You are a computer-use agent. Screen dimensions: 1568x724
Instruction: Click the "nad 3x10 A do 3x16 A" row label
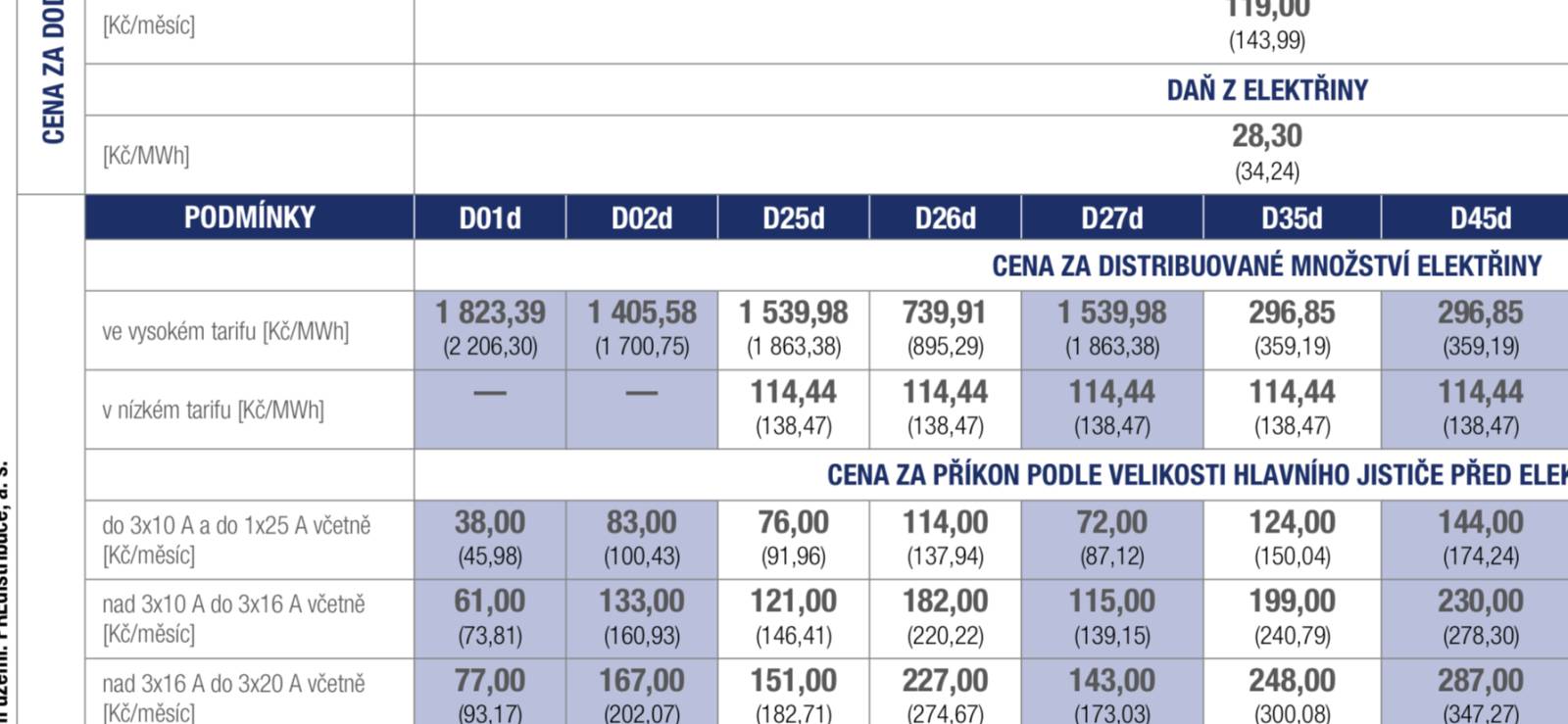pos(233,604)
